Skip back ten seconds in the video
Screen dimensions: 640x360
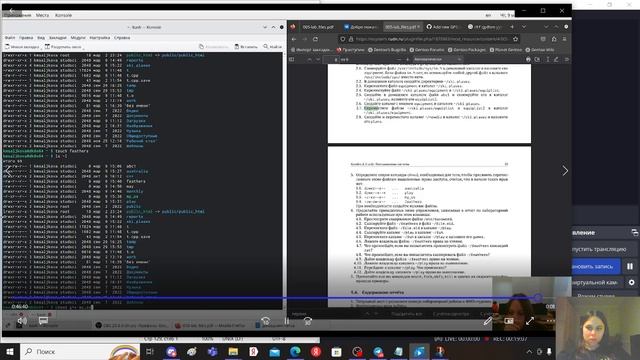[265, 321]
